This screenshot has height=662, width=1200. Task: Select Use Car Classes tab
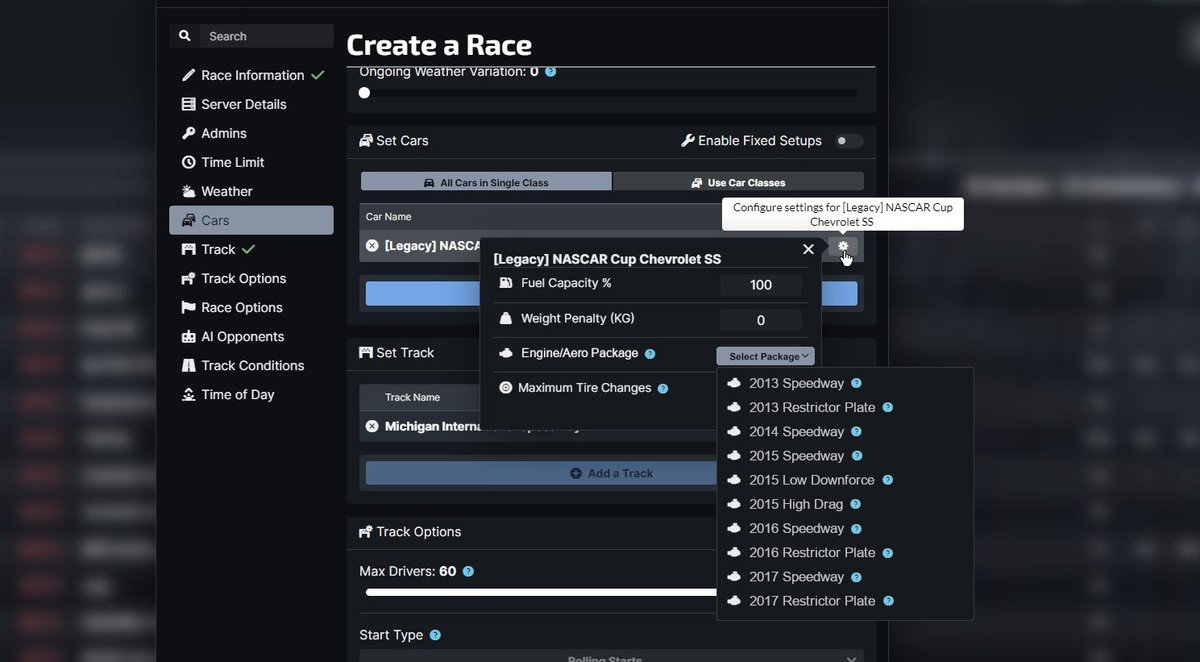pyautogui.click(x=738, y=182)
